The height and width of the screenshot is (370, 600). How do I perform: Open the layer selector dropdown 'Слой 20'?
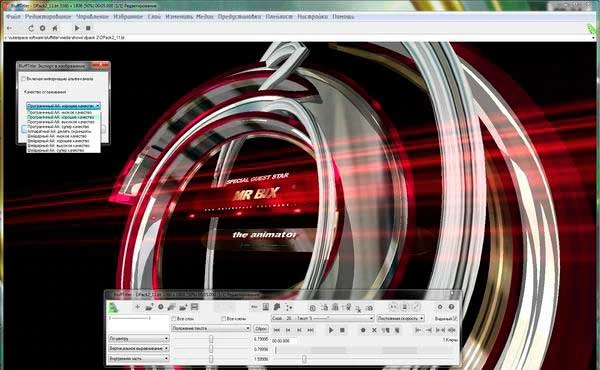(x=322, y=318)
